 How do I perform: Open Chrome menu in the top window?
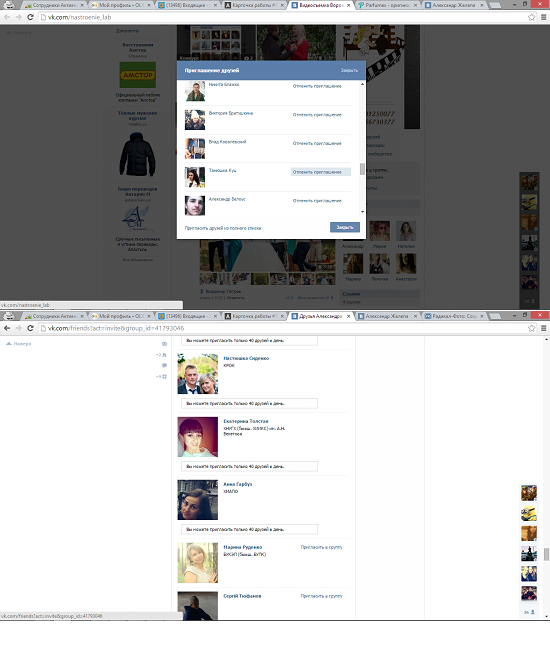coord(543,17)
